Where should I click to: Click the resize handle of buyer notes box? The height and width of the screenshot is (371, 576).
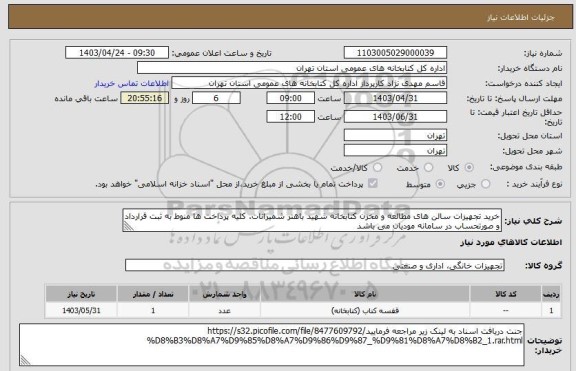(x=25, y=360)
